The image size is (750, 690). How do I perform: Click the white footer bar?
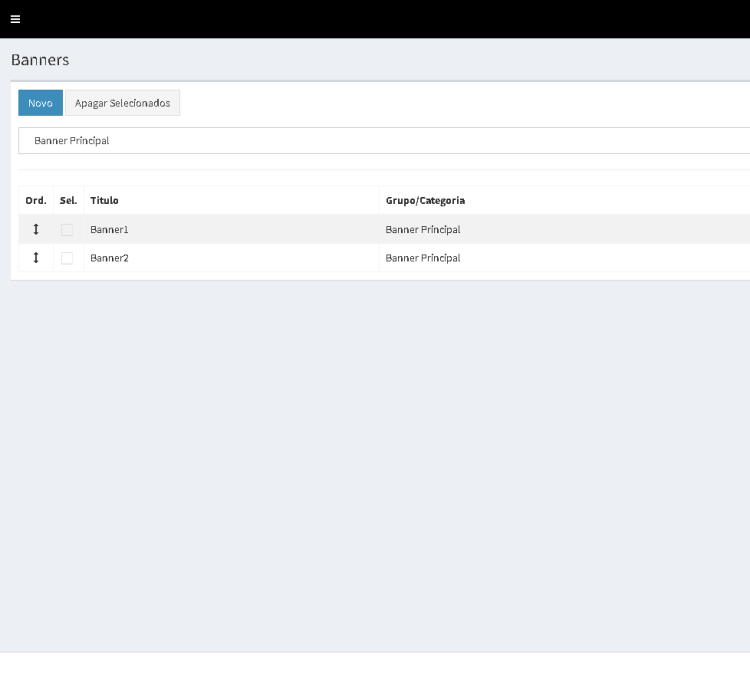point(375,671)
